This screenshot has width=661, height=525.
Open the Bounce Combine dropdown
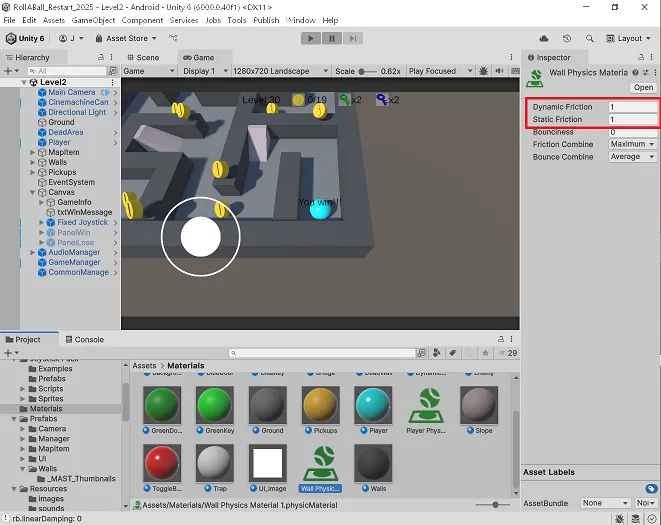(632, 157)
